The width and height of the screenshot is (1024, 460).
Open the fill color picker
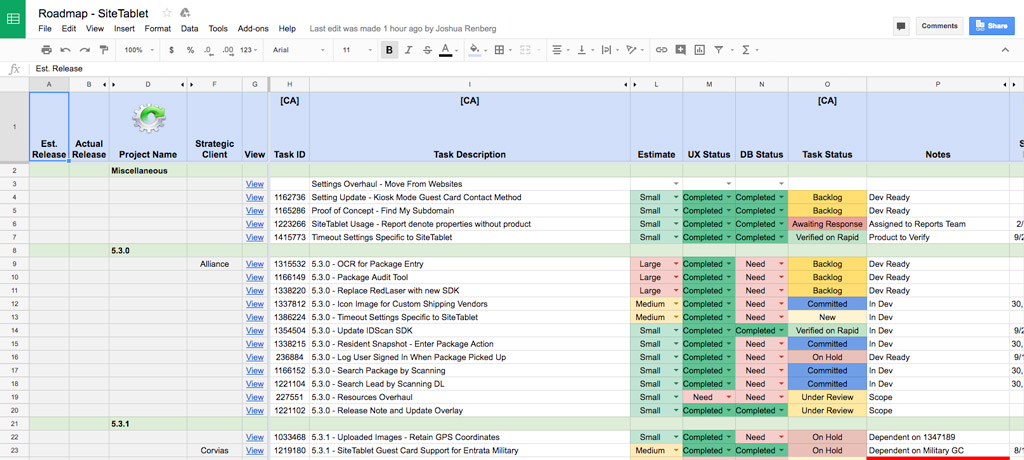click(x=477, y=50)
